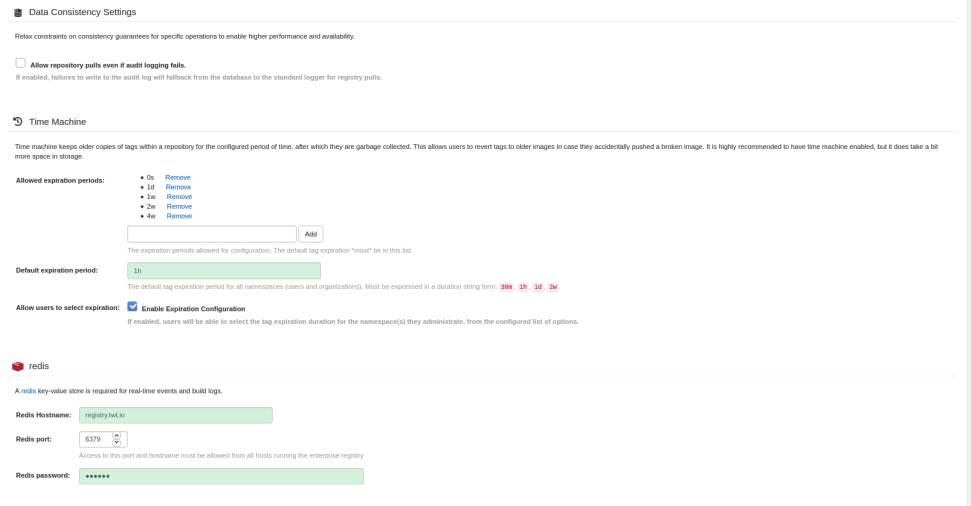Image resolution: width=971 pixels, height=506 pixels.
Task: Decrement the Redis port value
Action: 117,443
